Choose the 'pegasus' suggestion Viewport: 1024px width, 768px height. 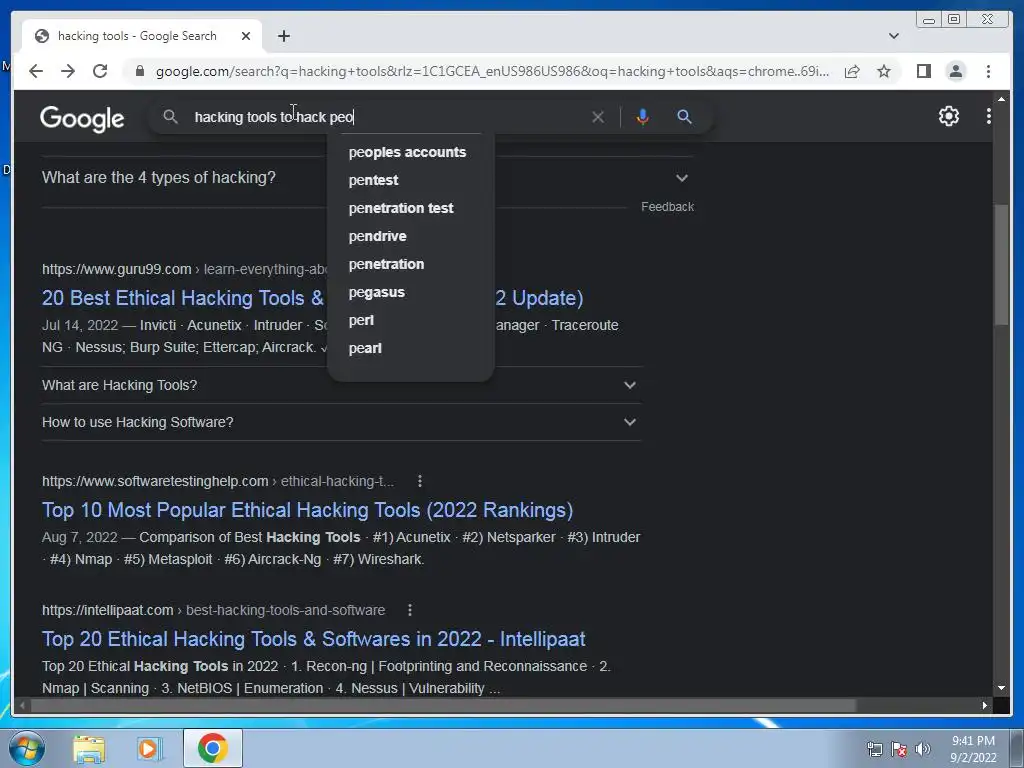377,293
